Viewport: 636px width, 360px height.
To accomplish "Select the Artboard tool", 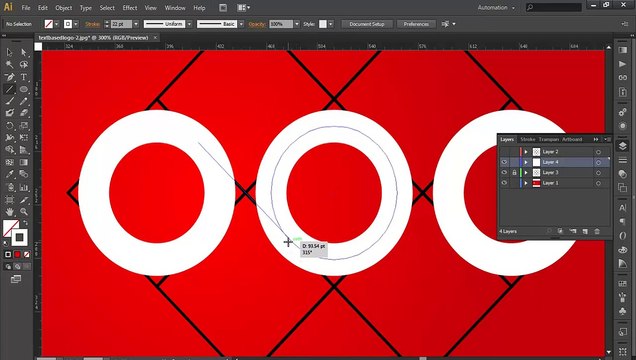I will click(10, 199).
